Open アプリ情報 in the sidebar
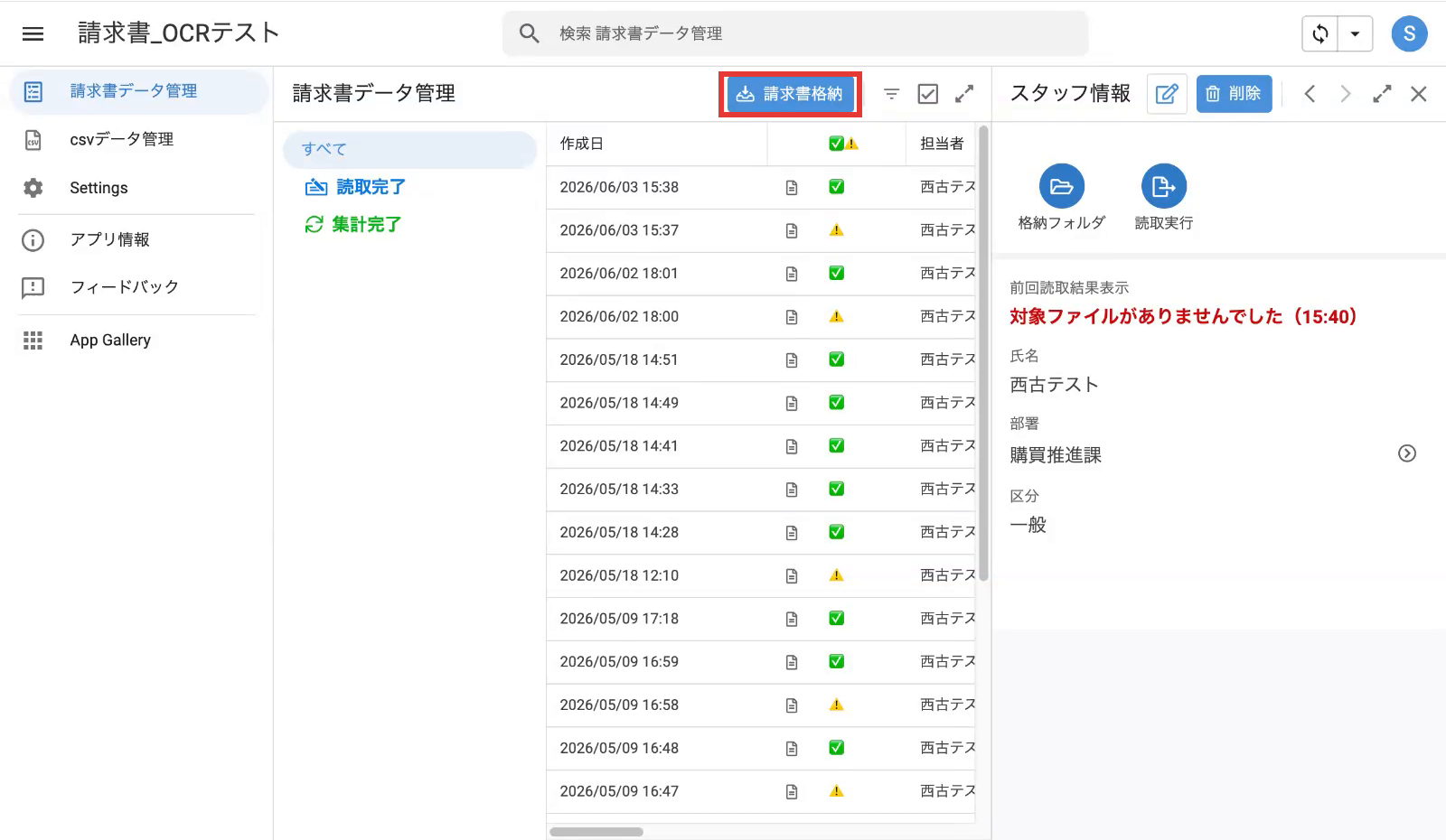This screenshot has width=1446, height=840. coord(139,239)
